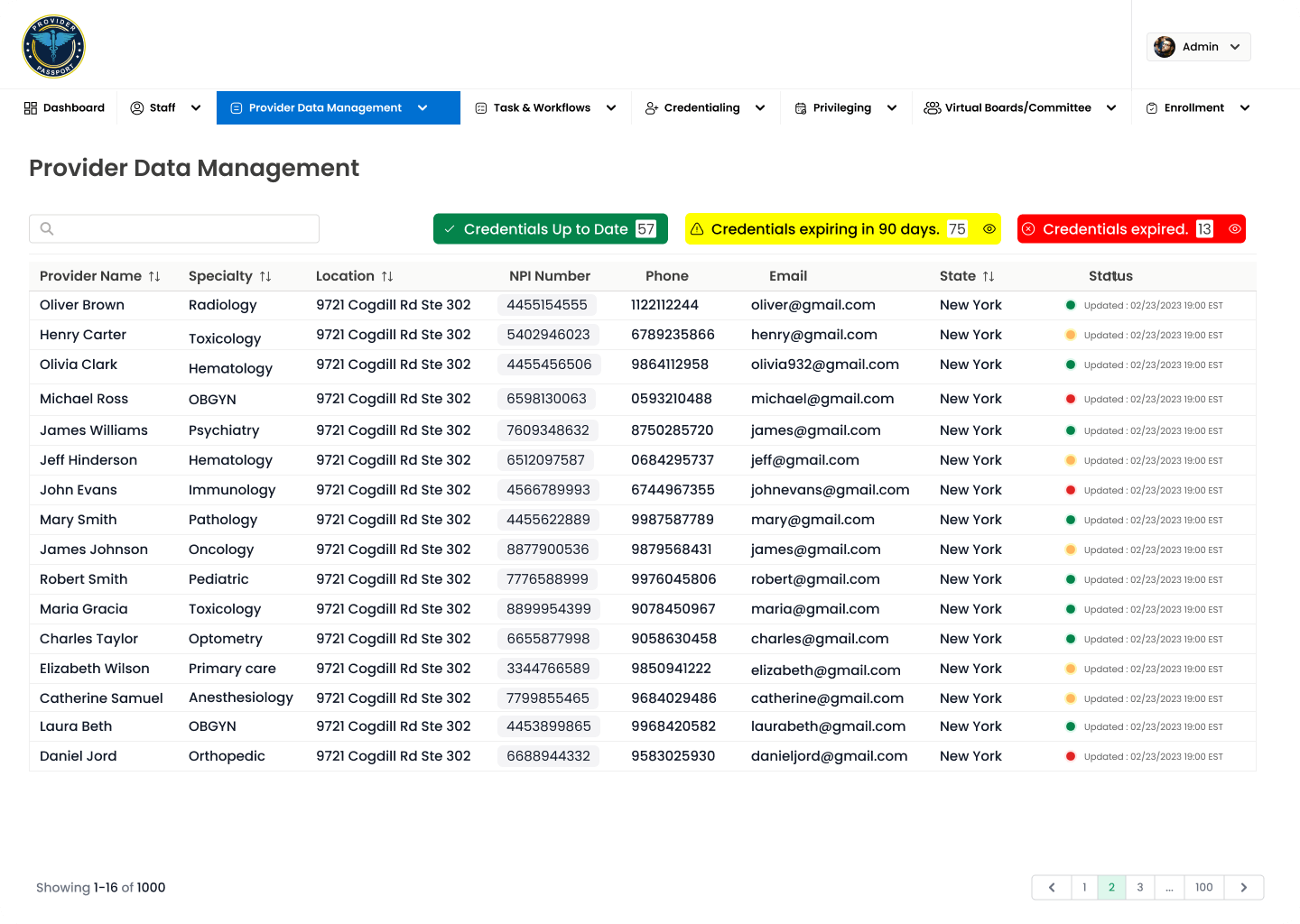The height and width of the screenshot is (924, 1300).
Task: Go to previous page arrow
Action: tap(1052, 887)
